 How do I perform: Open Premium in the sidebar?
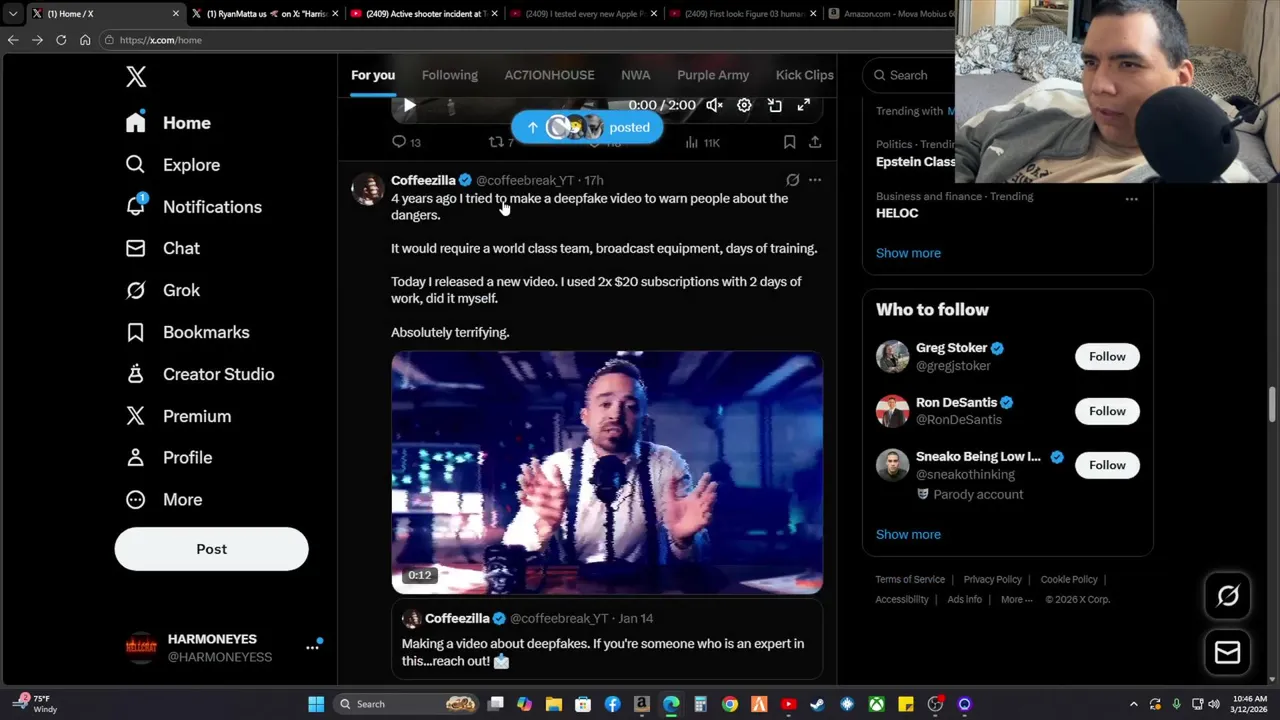pyautogui.click(x=178, y=416)
